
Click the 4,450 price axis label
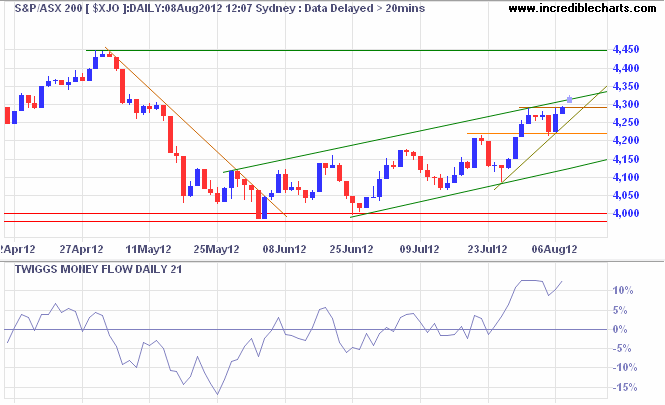tap(626, 50)
